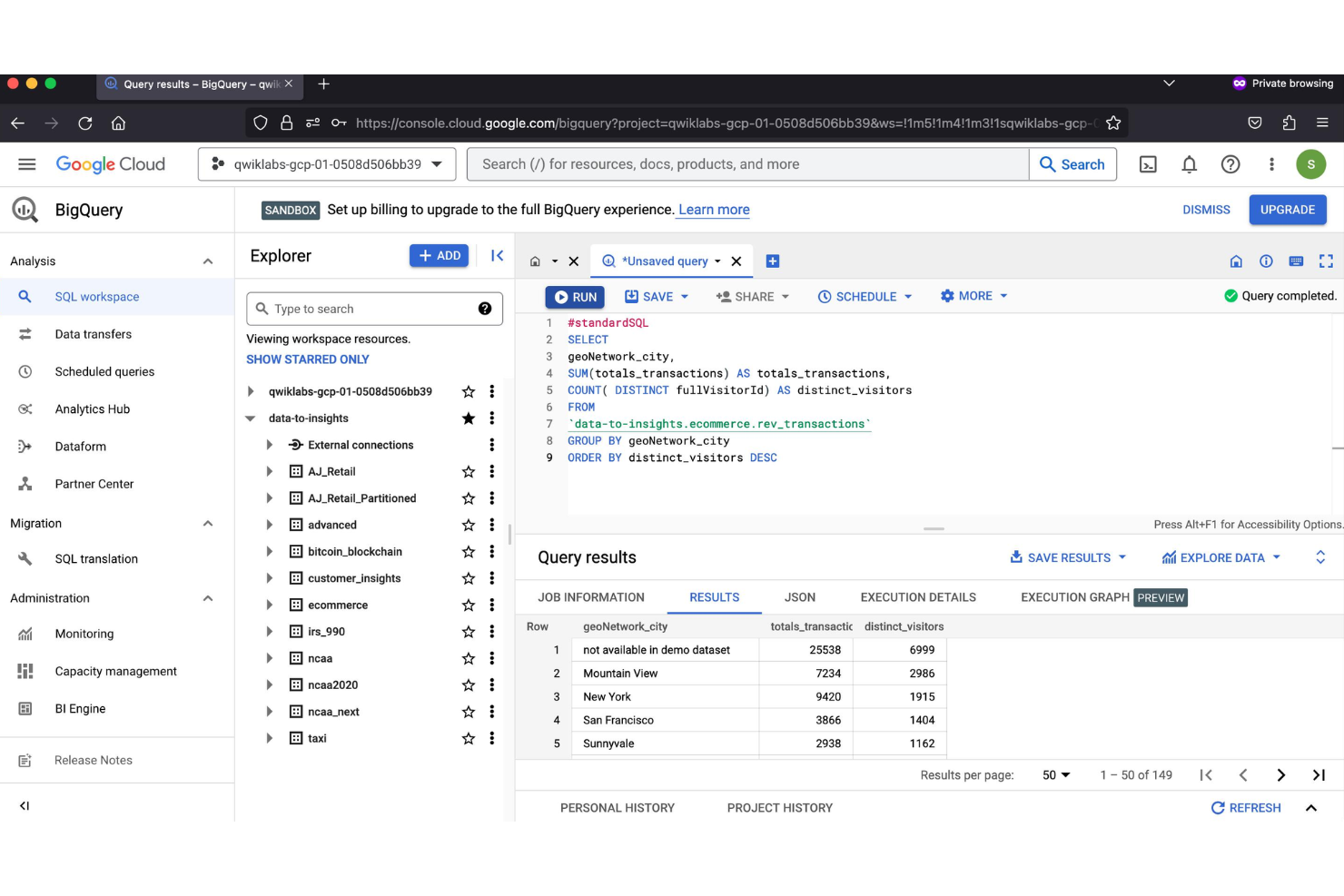Open SAVE RESULTS dropdown
Screen dimensions: 1344x896
point(1068,557)
